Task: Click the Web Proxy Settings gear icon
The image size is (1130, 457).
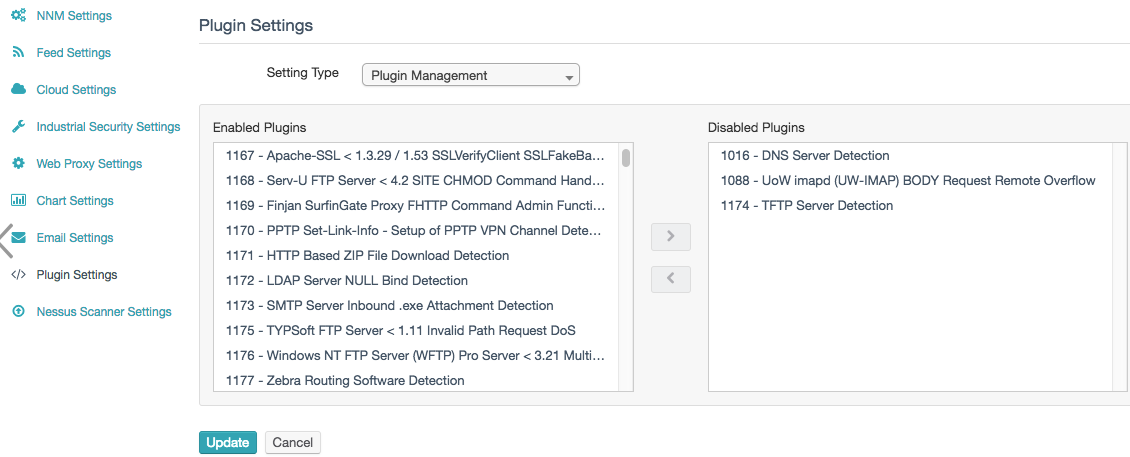Action: [18, 164]
